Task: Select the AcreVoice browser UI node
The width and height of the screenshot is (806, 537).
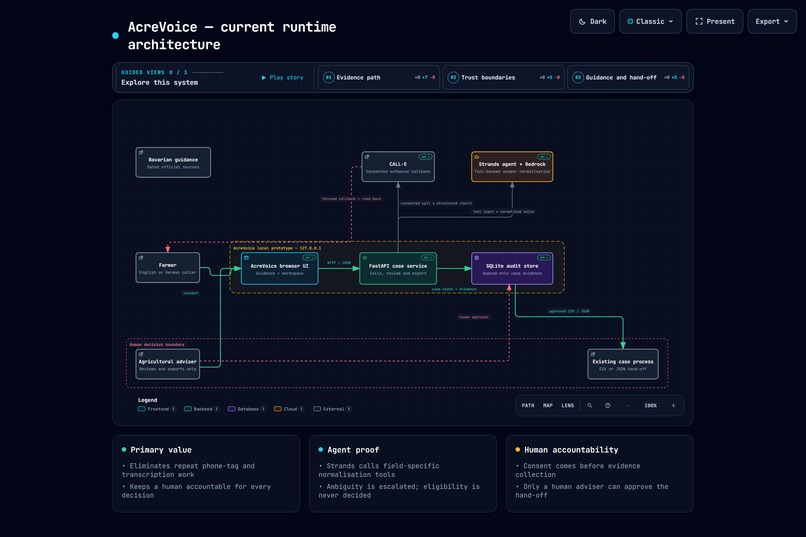Action: [x=280, y=269]
